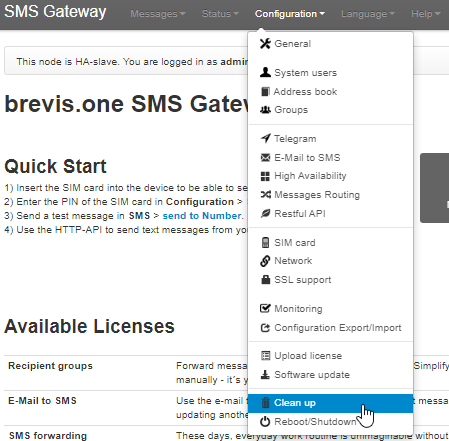Click the bold Configuration word in step 2
Viewport: 449px width, 441px height.
(x=200, y=202)
